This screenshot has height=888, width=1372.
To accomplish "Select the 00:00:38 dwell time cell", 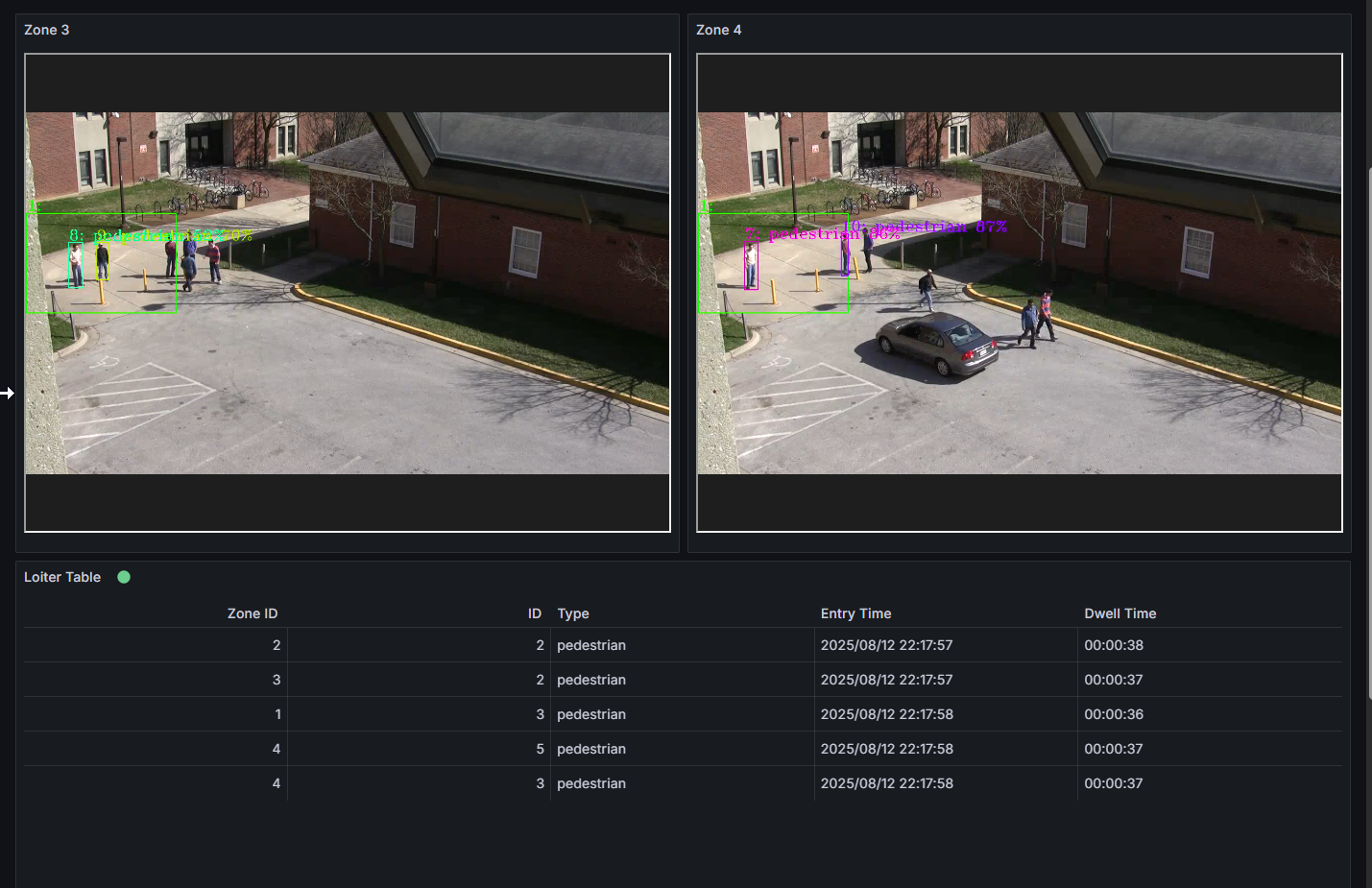I will [x=1114, y=645].
